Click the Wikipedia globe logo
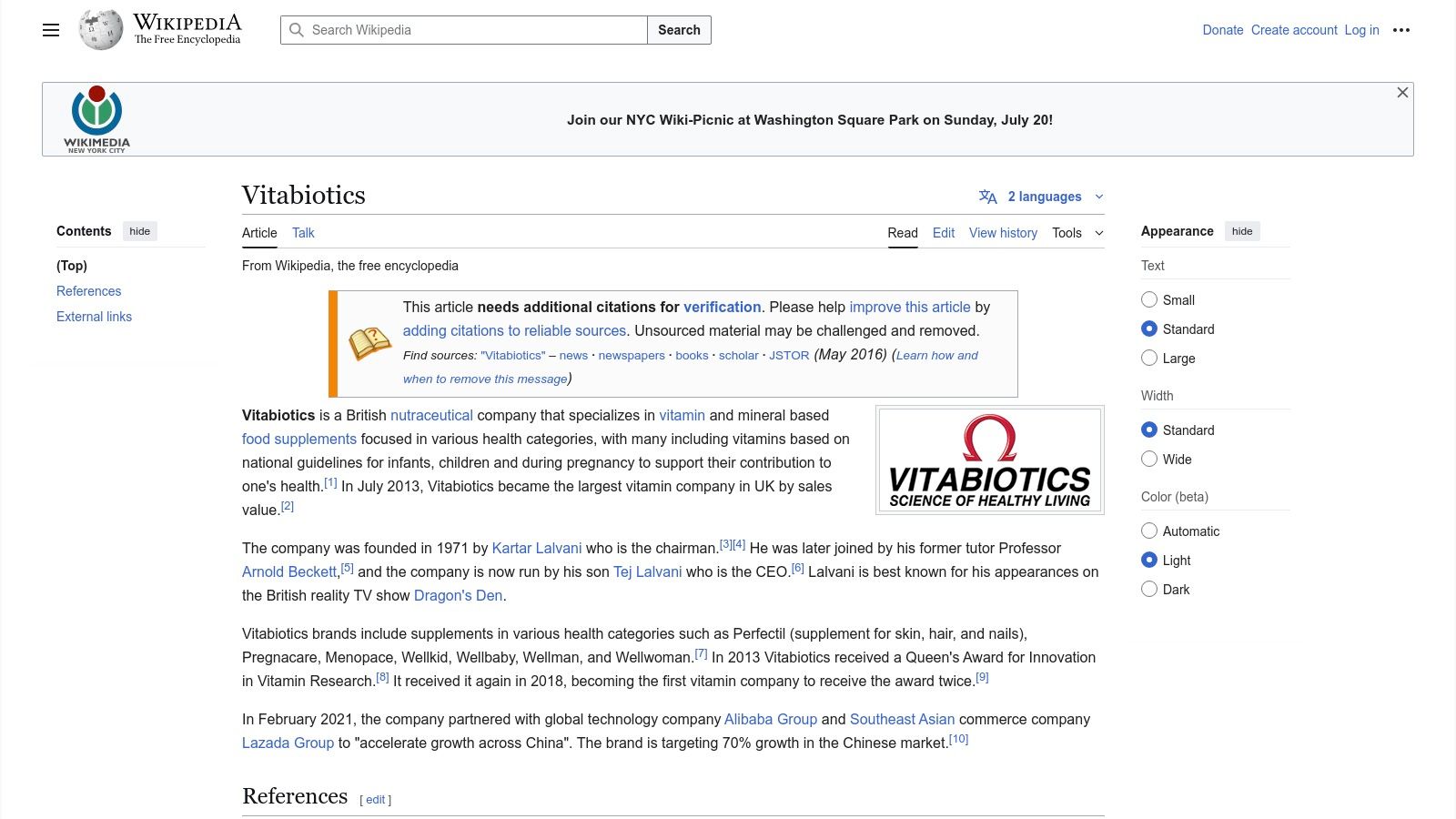The height and width of the screenshot is (819, 1456). point(100,30)
